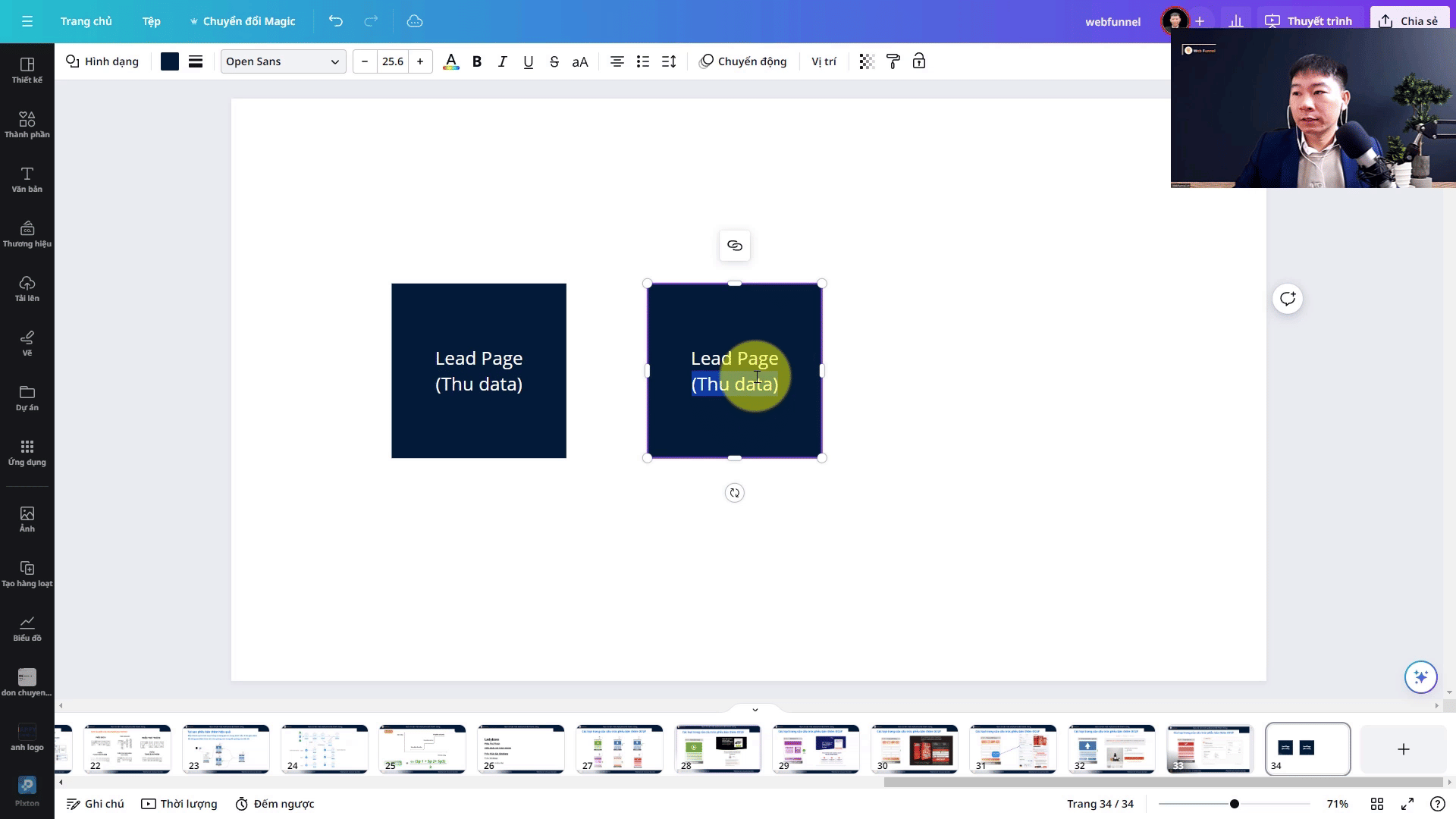Go to Trang chủ home
The width and height of the screenshot is (1456, 819).
(86, 21)
